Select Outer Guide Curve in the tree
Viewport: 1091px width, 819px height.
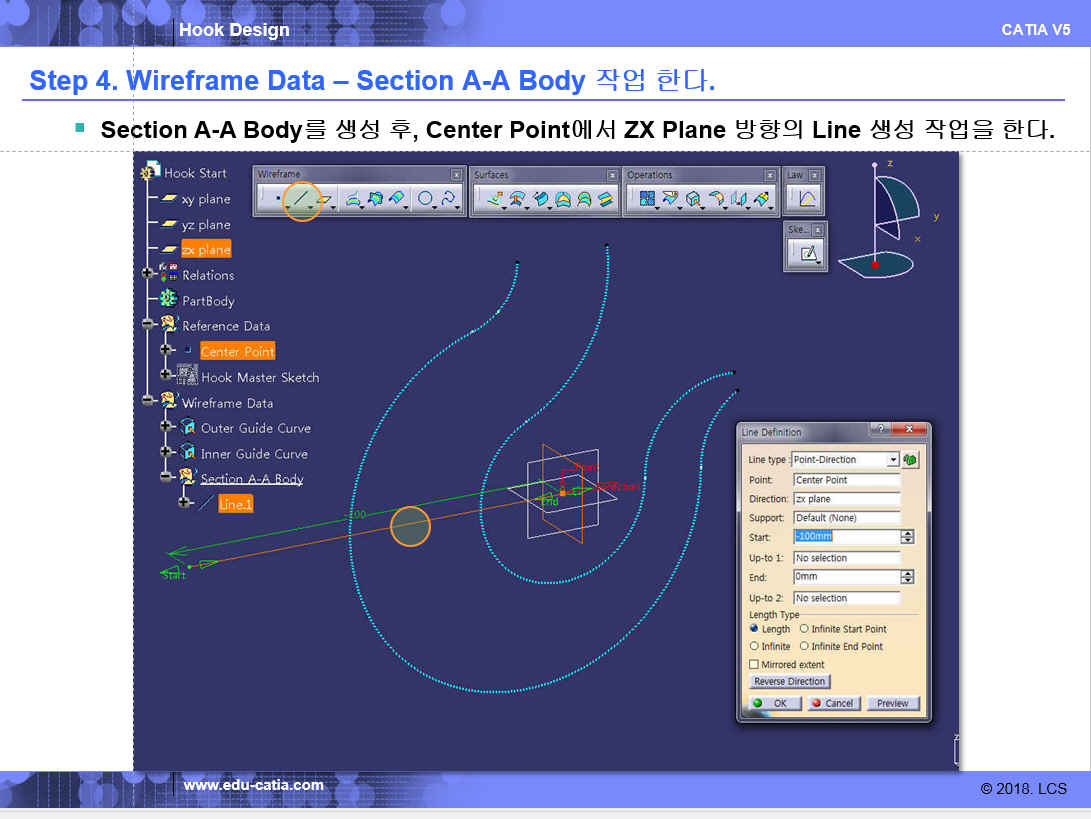[255, 428]
